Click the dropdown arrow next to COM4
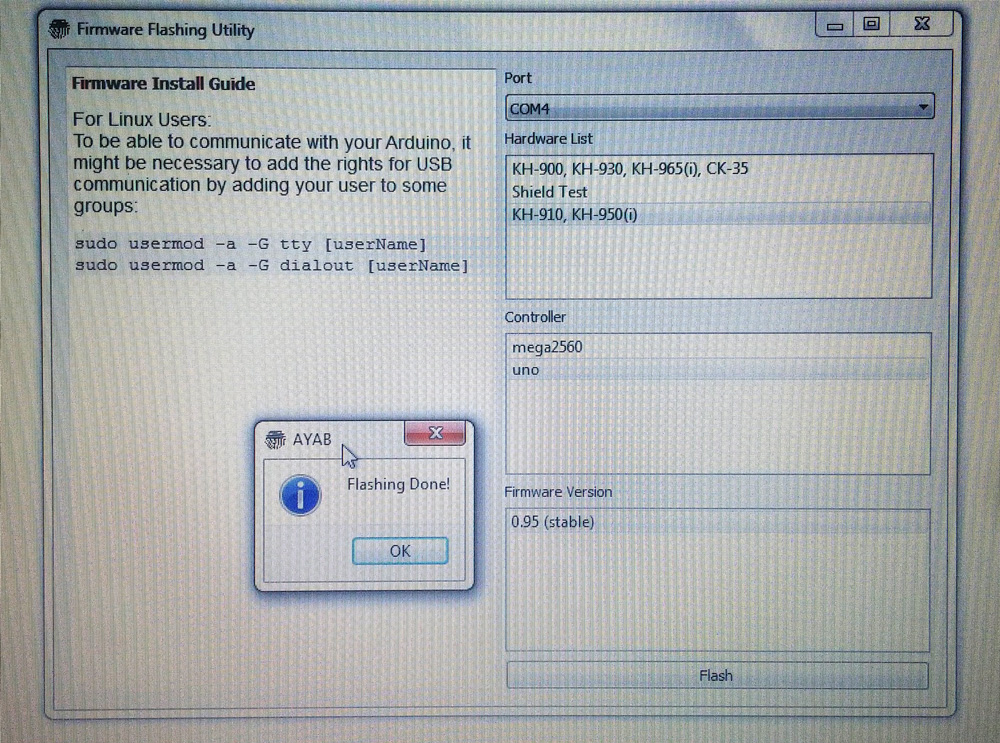 pyautogui.click(x=922, y=108)
